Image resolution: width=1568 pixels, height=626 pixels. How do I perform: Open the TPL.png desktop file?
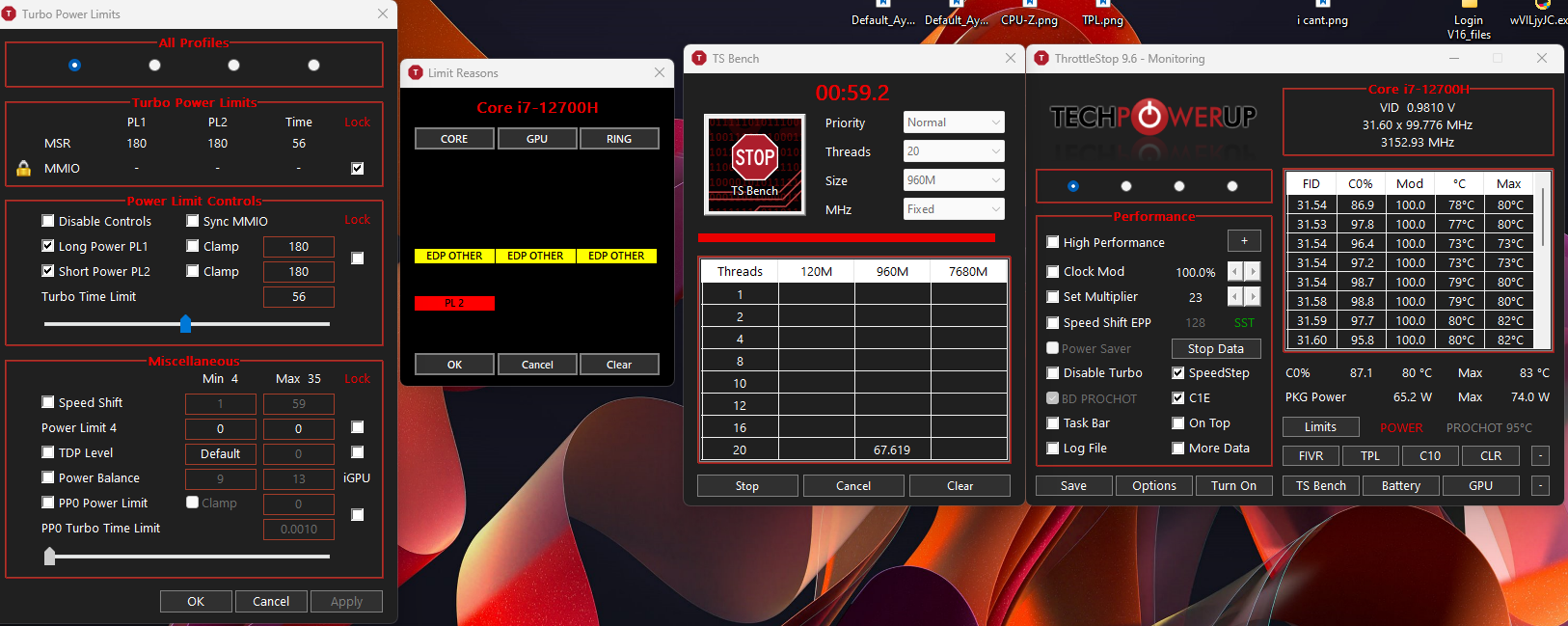1102,14
